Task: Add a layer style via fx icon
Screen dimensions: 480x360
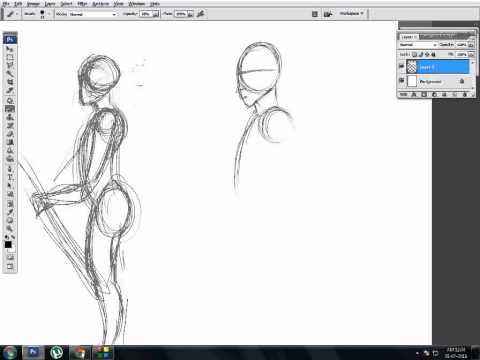Action: (x=414, y=95)
